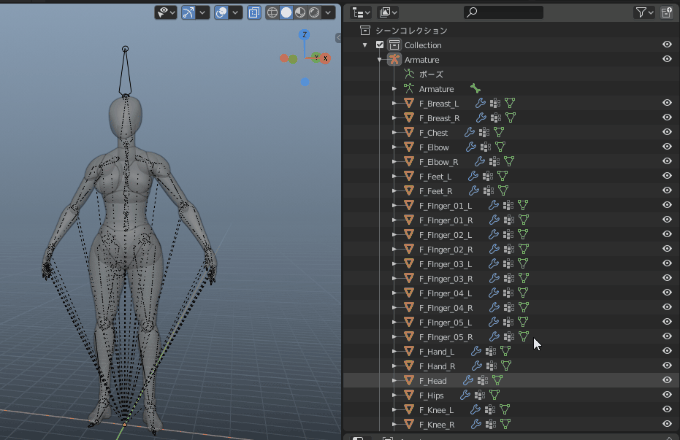
Task: Open outliner editor type dropdown
Action: [x=361, y=13]
